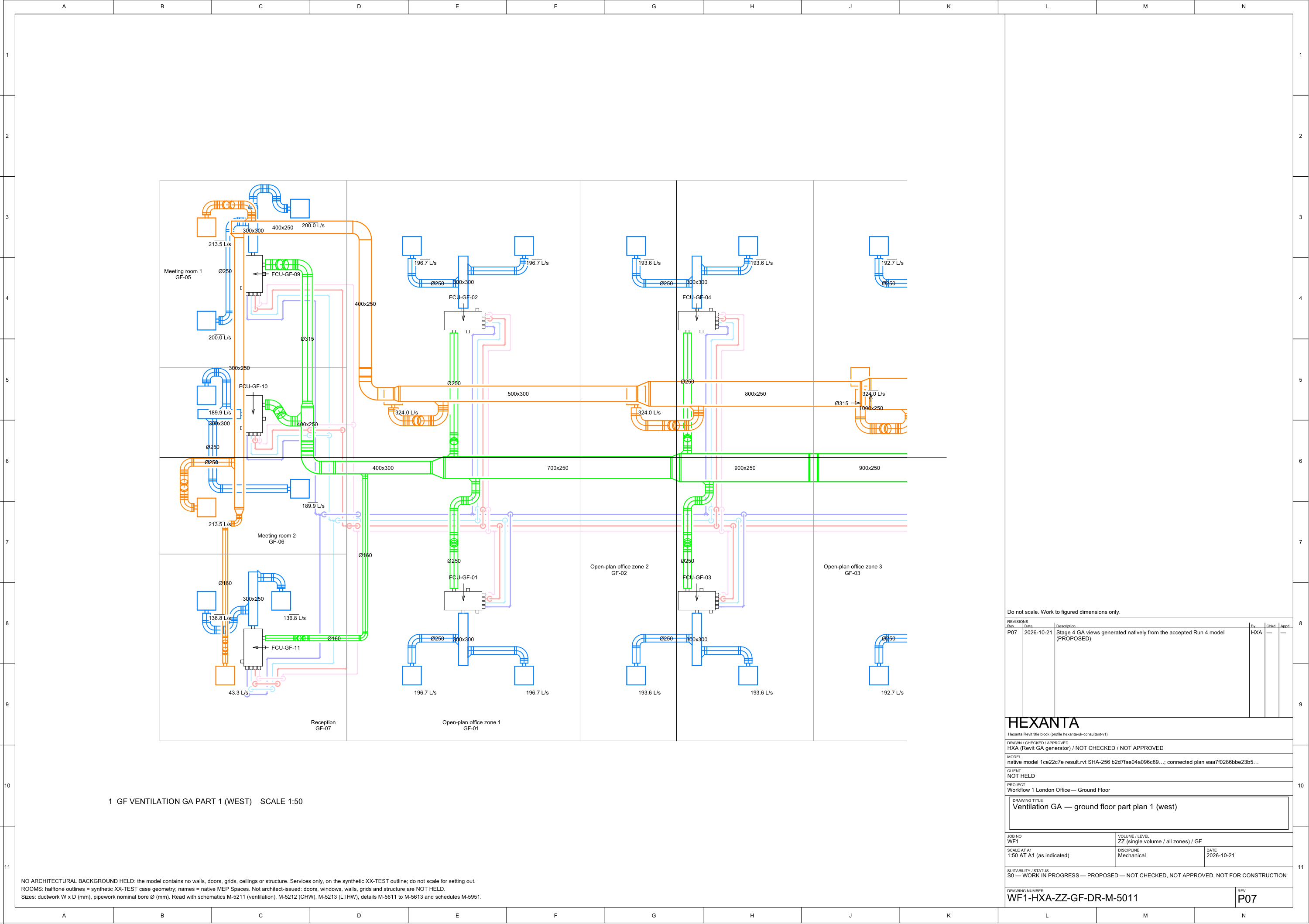The width and height of the screenshot is (1309, 924).
Task: Select the Meeting room 2 GF-06 name
Action: [x=277, y=539]
